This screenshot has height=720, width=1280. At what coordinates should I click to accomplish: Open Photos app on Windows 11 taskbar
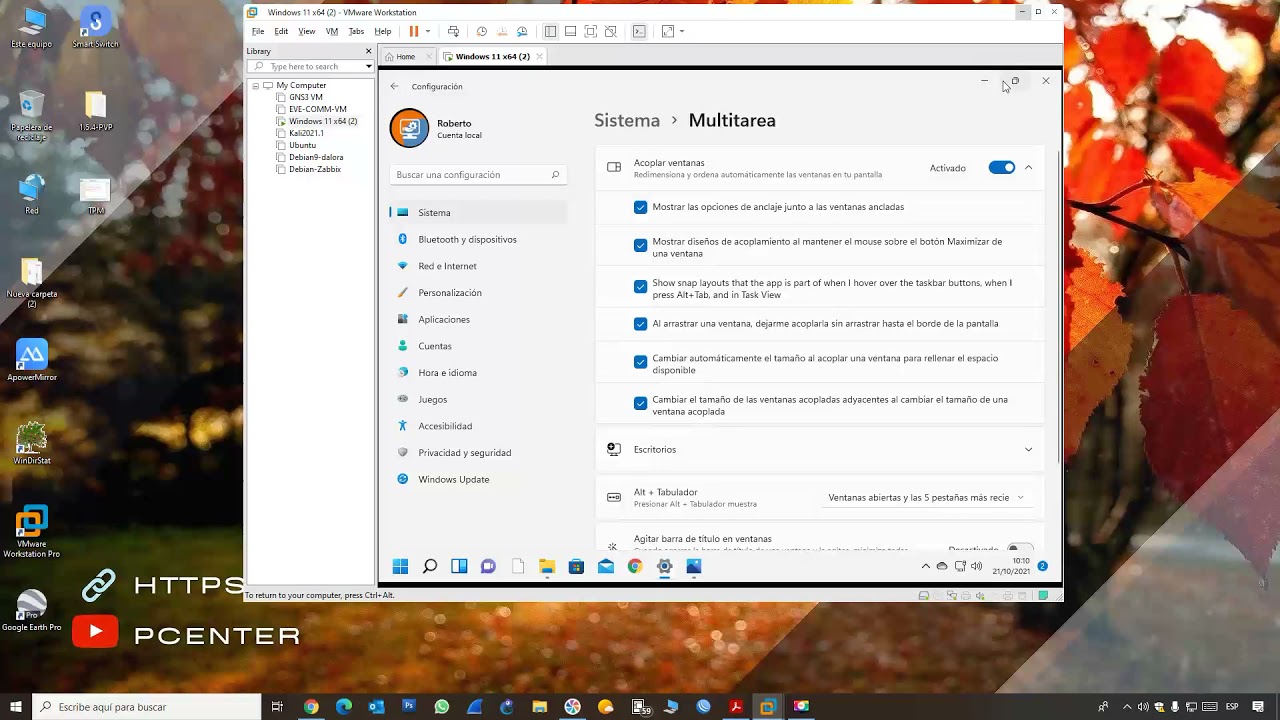point(694,566)
